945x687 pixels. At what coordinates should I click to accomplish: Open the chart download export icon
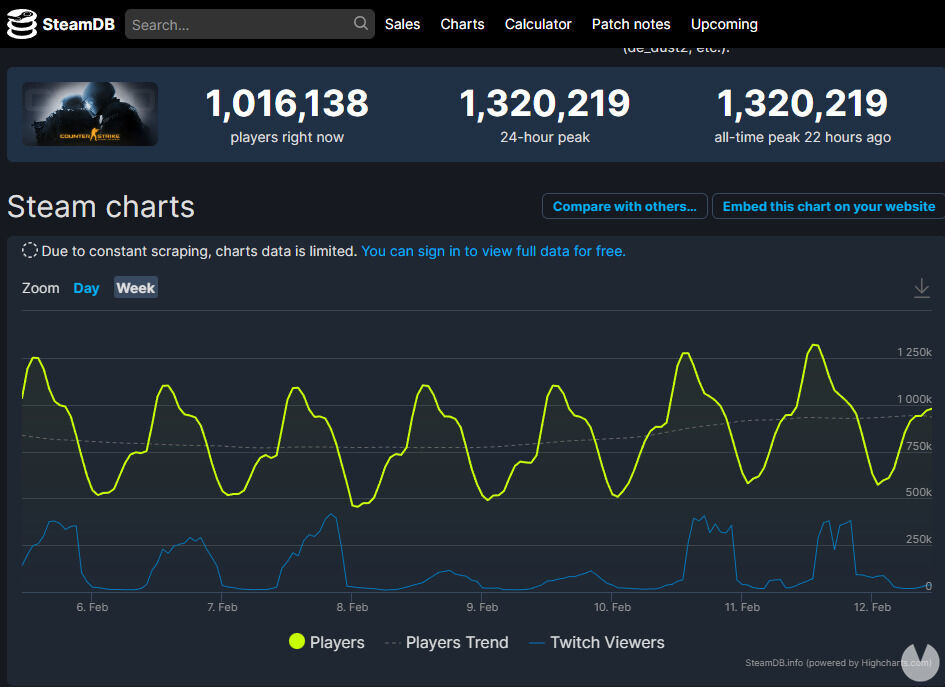pyautogui.click(x=921, y=288)
